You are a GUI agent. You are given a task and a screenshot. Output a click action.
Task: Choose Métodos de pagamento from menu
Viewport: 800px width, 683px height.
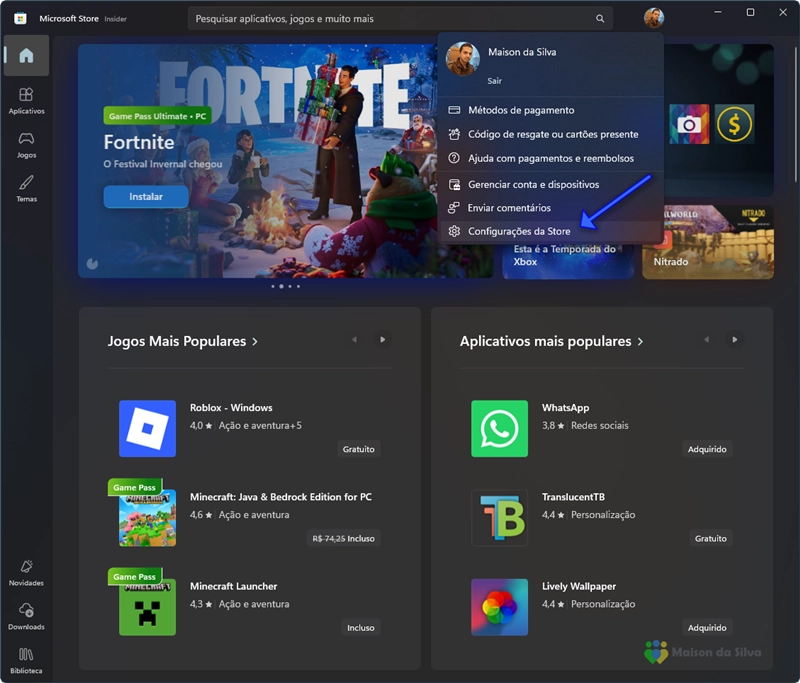(521, 110)
